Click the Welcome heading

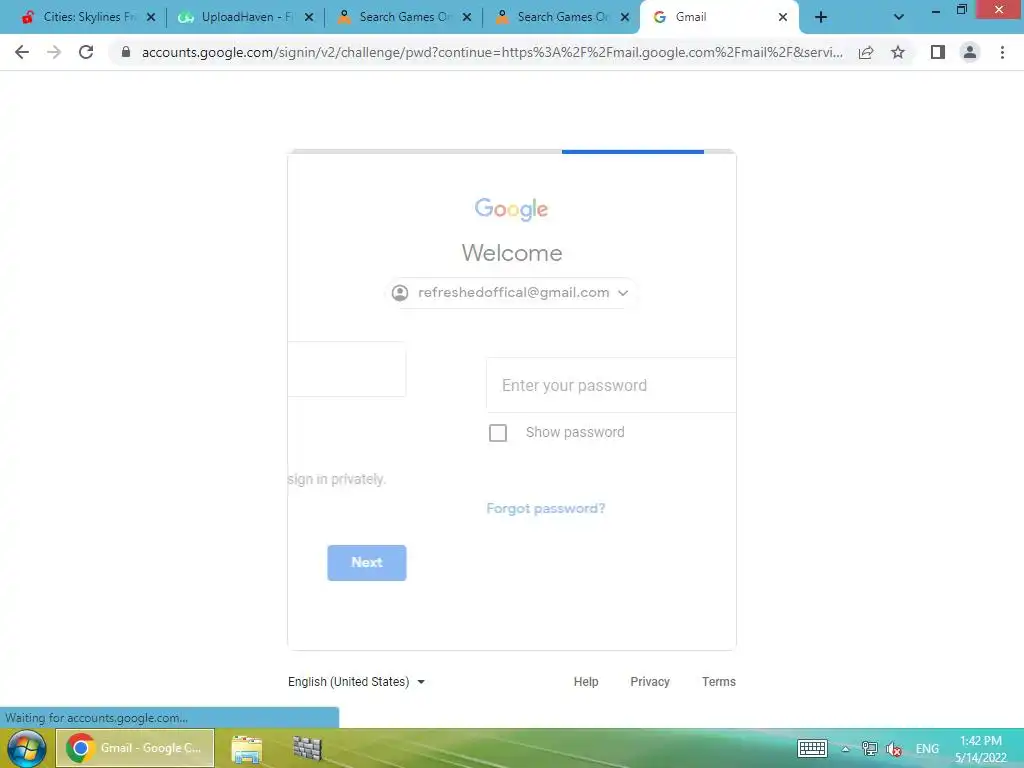coord(512,253)
